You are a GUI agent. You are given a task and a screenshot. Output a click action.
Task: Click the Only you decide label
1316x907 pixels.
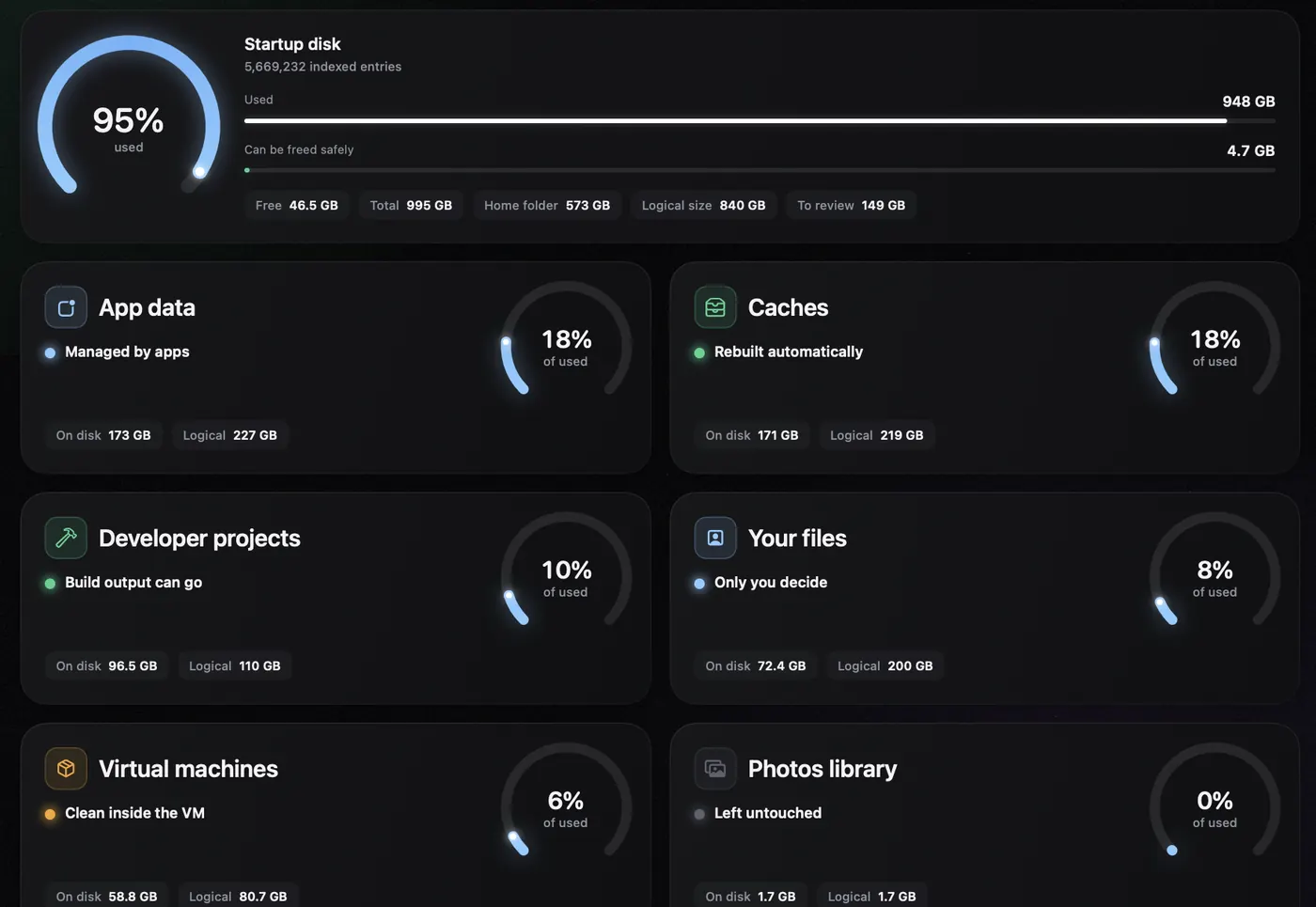pos(771,582)
